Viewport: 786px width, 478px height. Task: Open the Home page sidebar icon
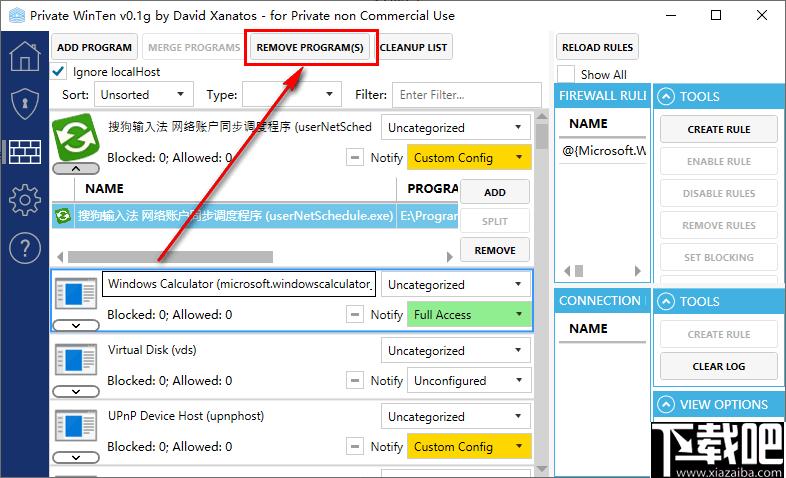[x=25, y=56]
